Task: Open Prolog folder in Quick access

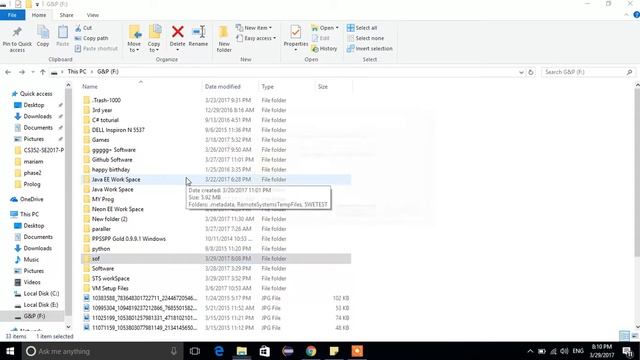Action: coord(31,184)
